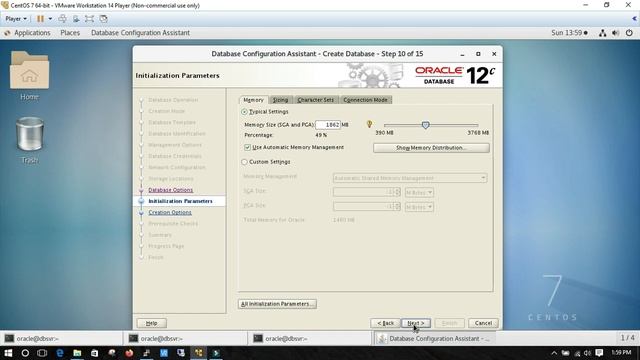Show hidden icons in Windows system tray
This screenshot has height=360, width=640.
coord(554,353)
